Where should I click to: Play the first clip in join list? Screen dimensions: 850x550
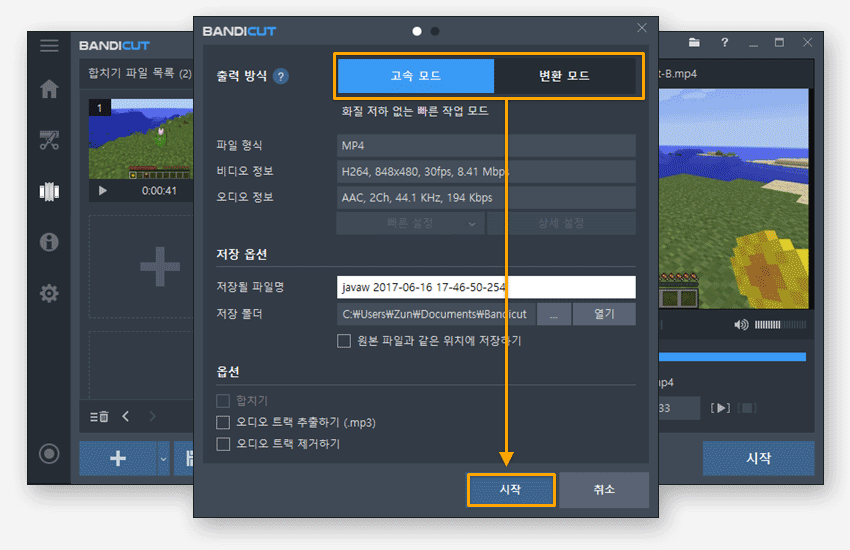(x=102, y=191)
